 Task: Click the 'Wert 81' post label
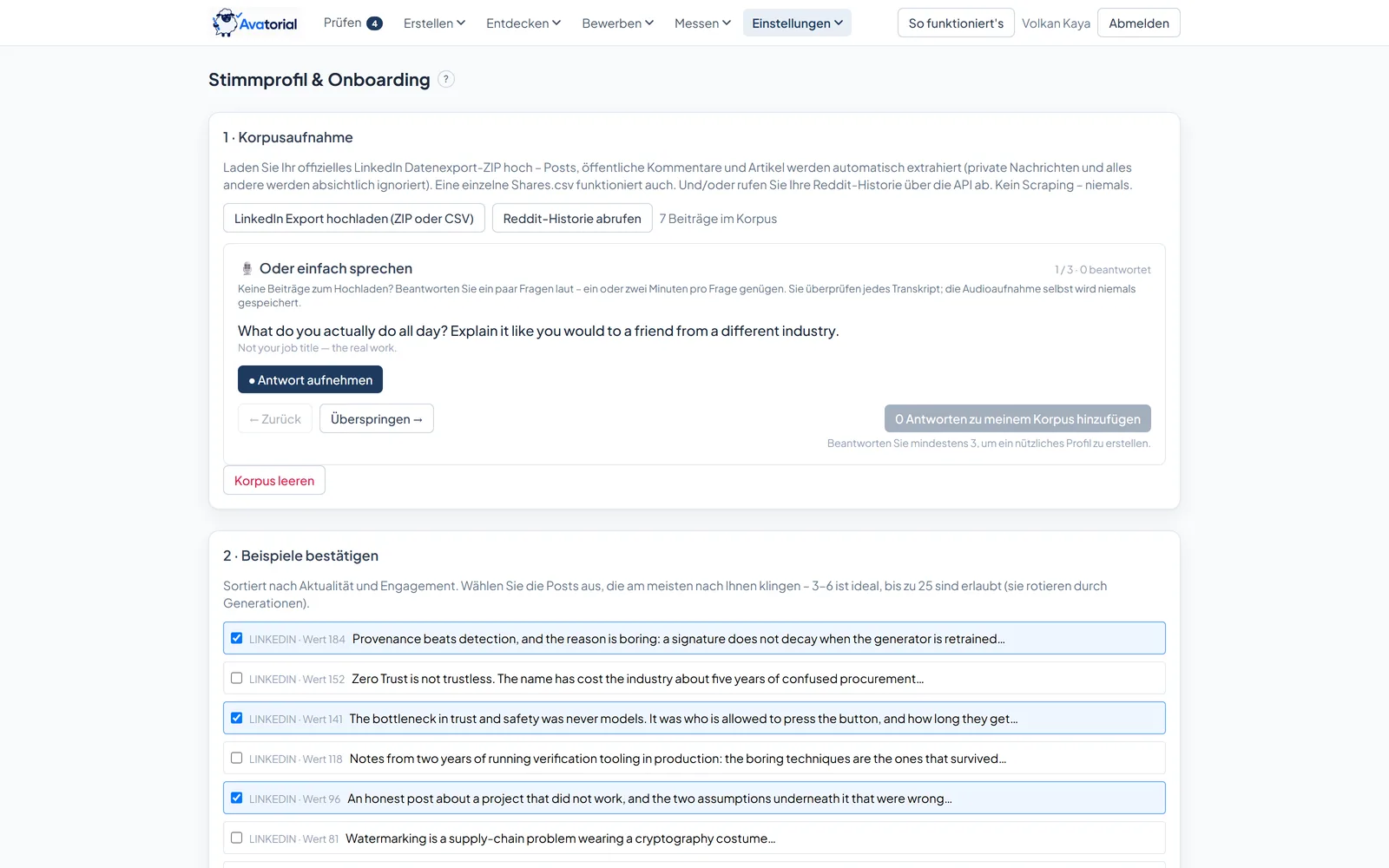(320, 839)
